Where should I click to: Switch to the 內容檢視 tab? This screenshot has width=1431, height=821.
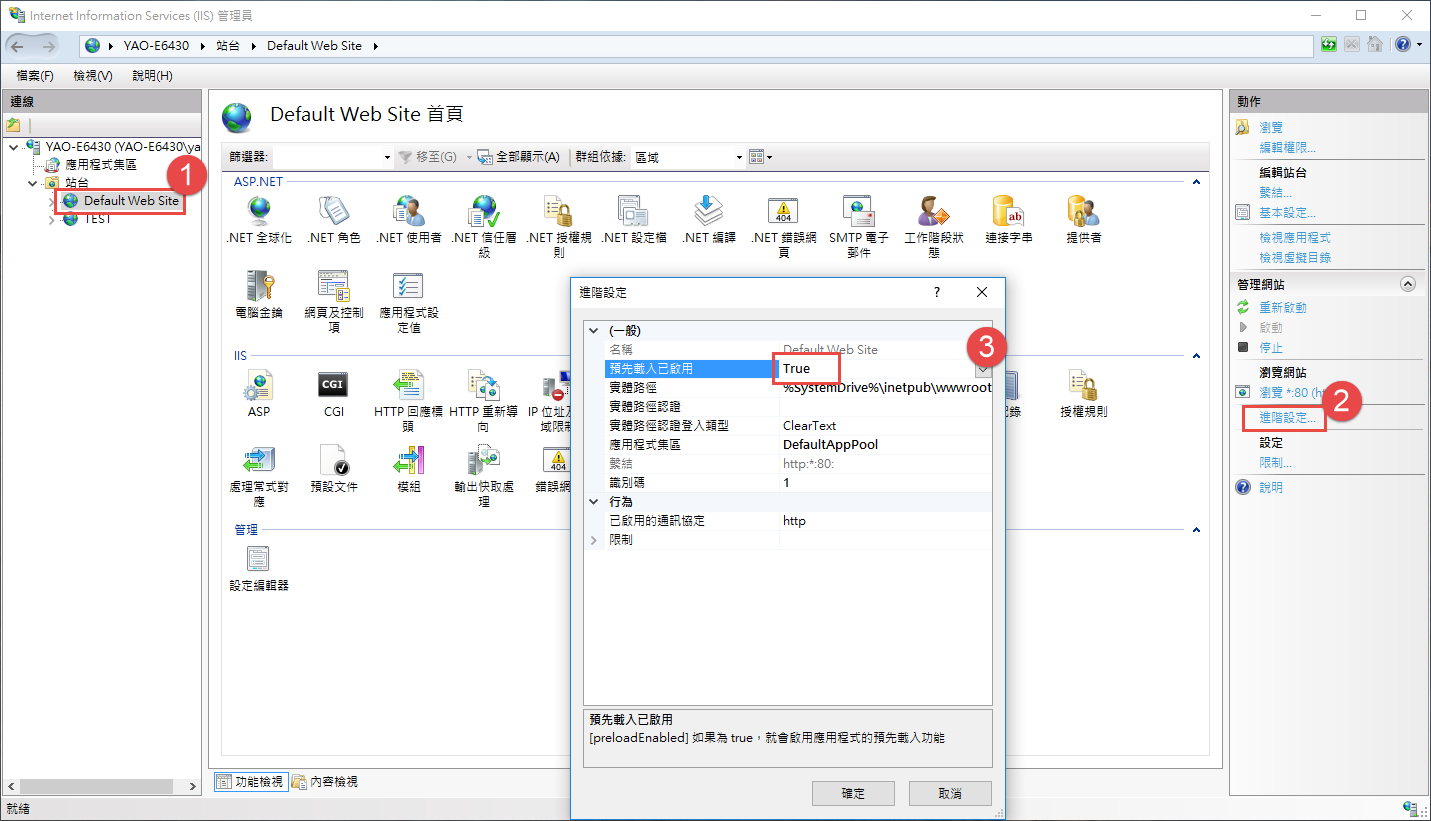[x=325, y=782]
